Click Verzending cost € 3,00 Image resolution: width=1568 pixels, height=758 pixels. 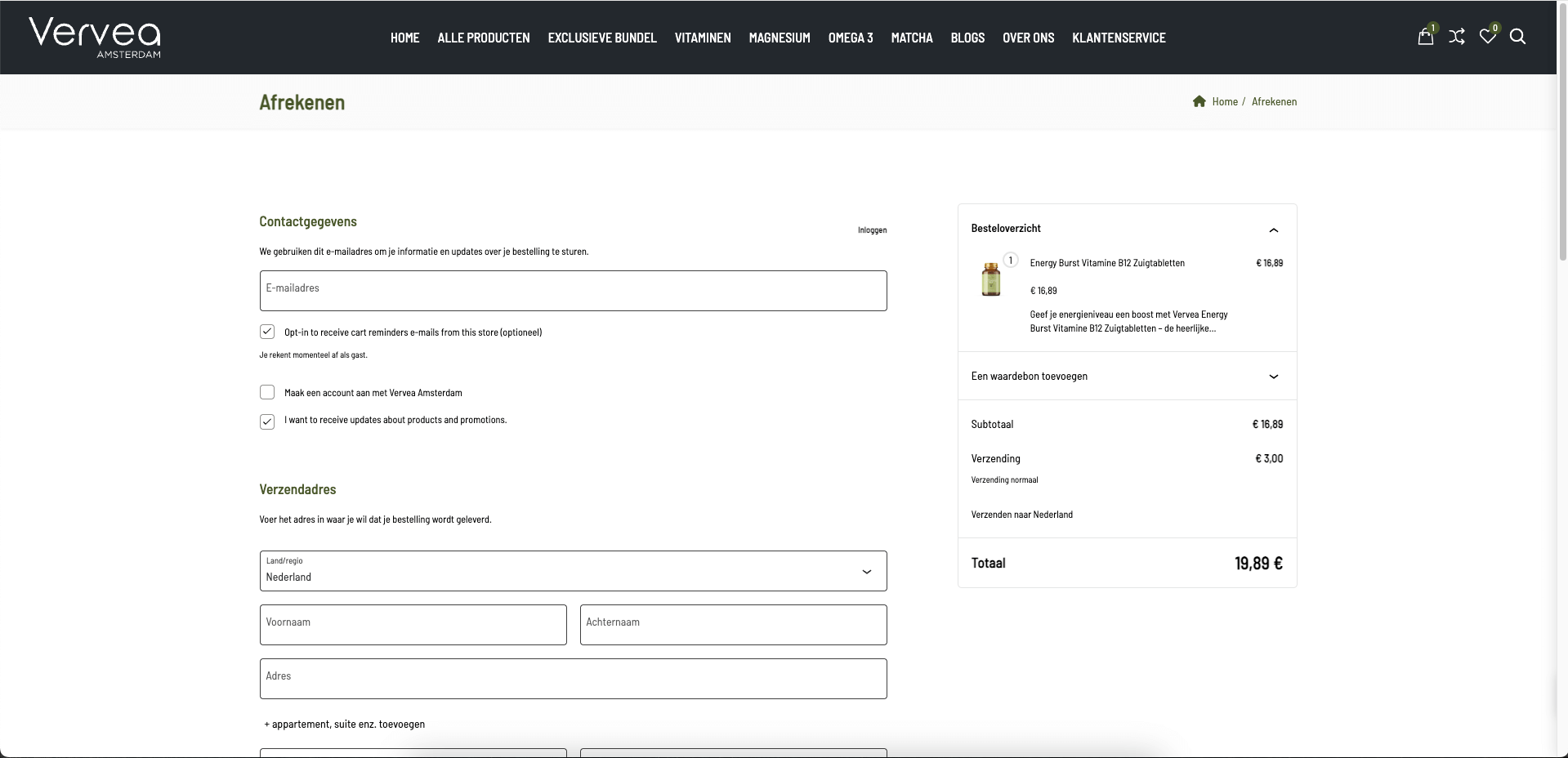pyautogui.click(x=1269, y=458)
